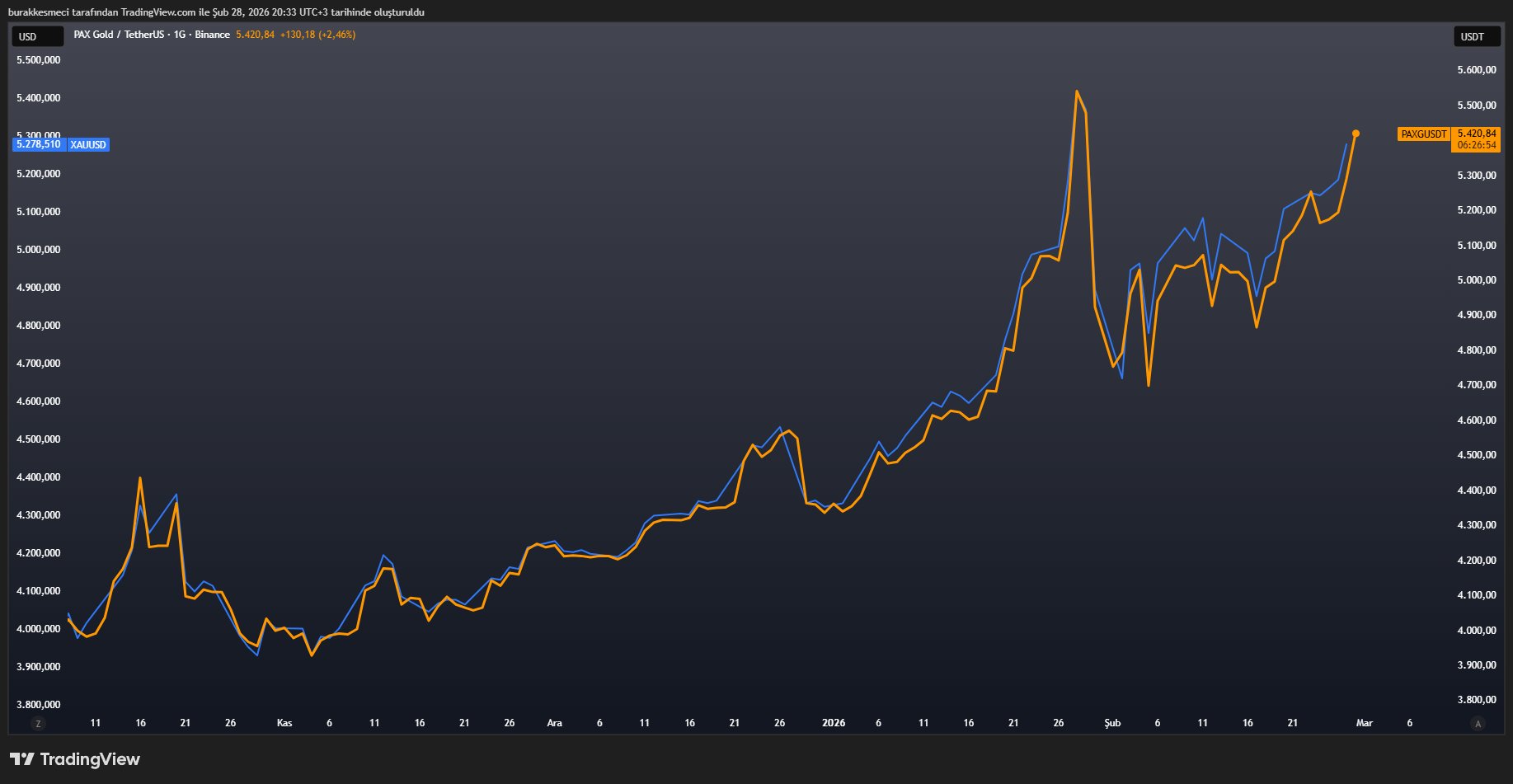1513x784 pixels.
Task: Select the 5.420,84 PAXGUSDT price tag
Action: 1476,133
